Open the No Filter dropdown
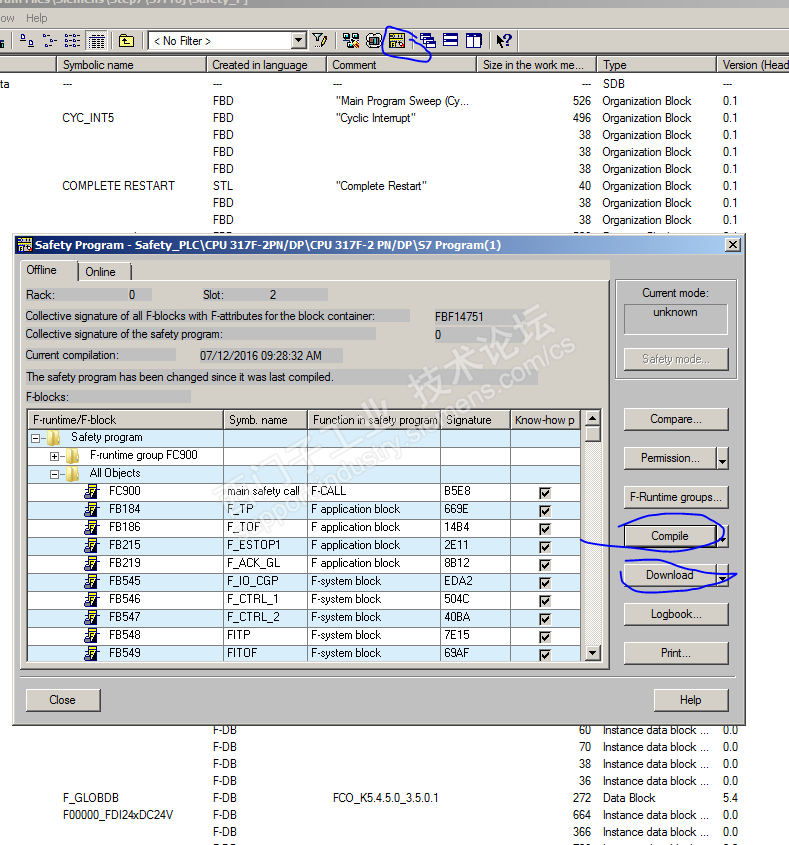 (298, 40)
